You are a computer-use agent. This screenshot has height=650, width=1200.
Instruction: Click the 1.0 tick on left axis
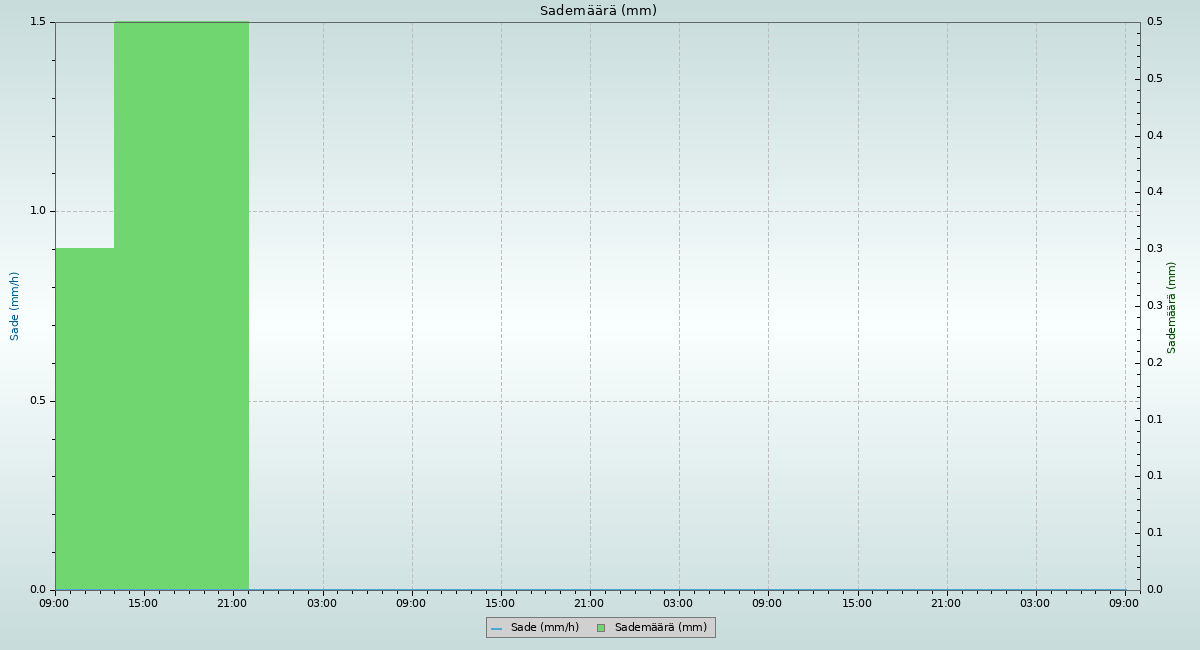38,211
